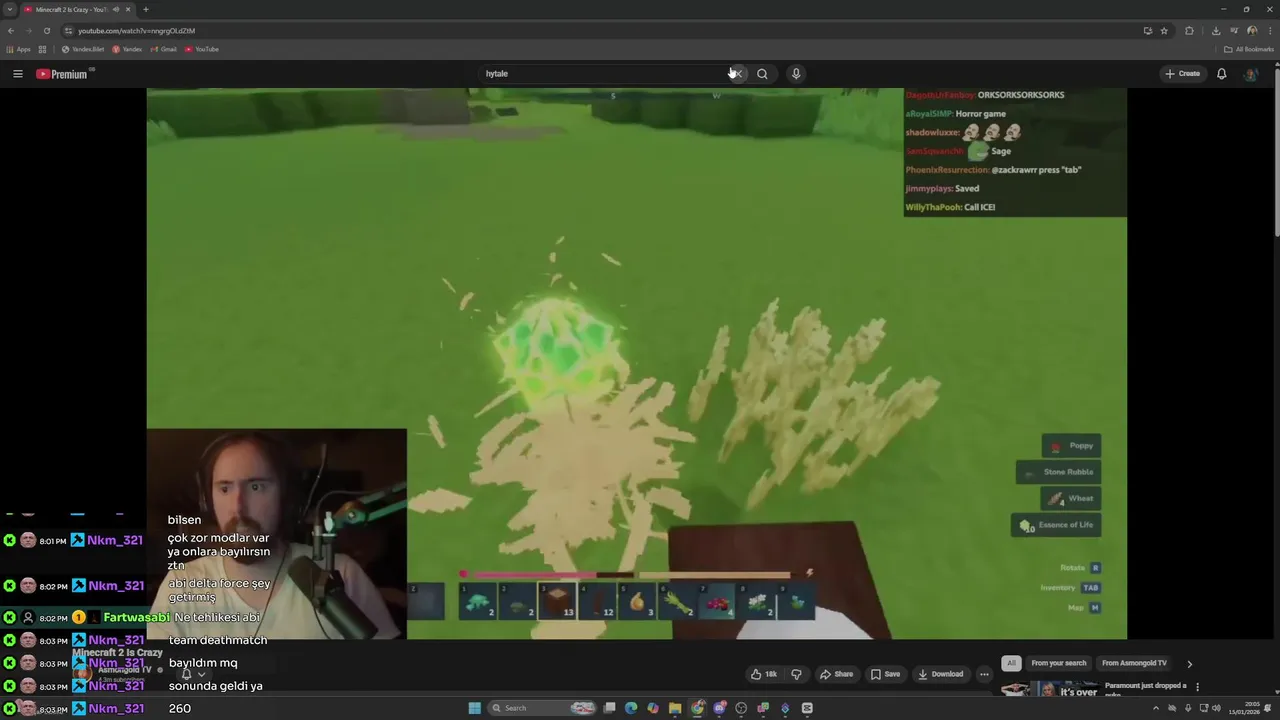Open the tab search dropdown arrow
Viewport: 1280px width, 720px height.
click(9, 9)
